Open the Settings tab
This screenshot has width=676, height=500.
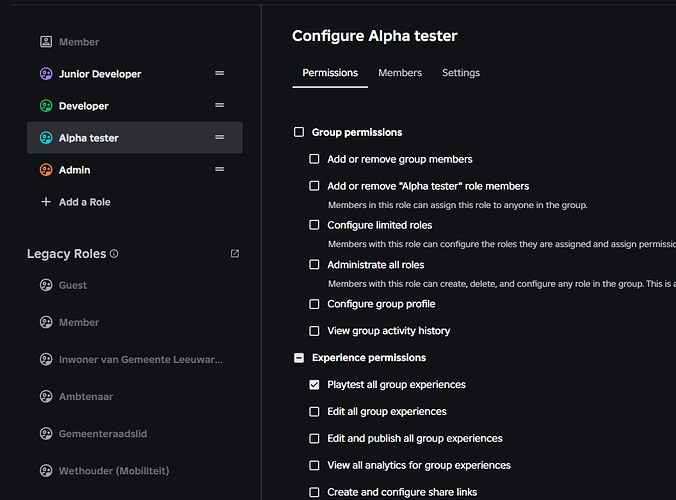point(461,73)
